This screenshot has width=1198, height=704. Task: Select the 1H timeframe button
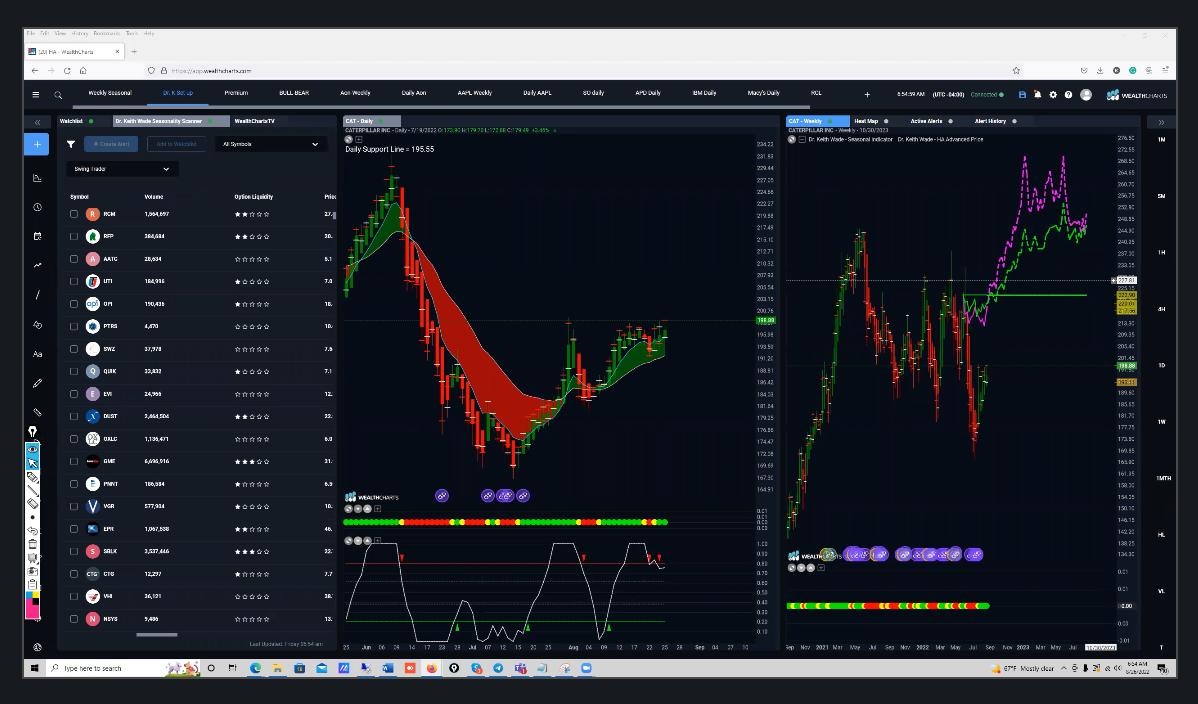tap(1161, 252)
